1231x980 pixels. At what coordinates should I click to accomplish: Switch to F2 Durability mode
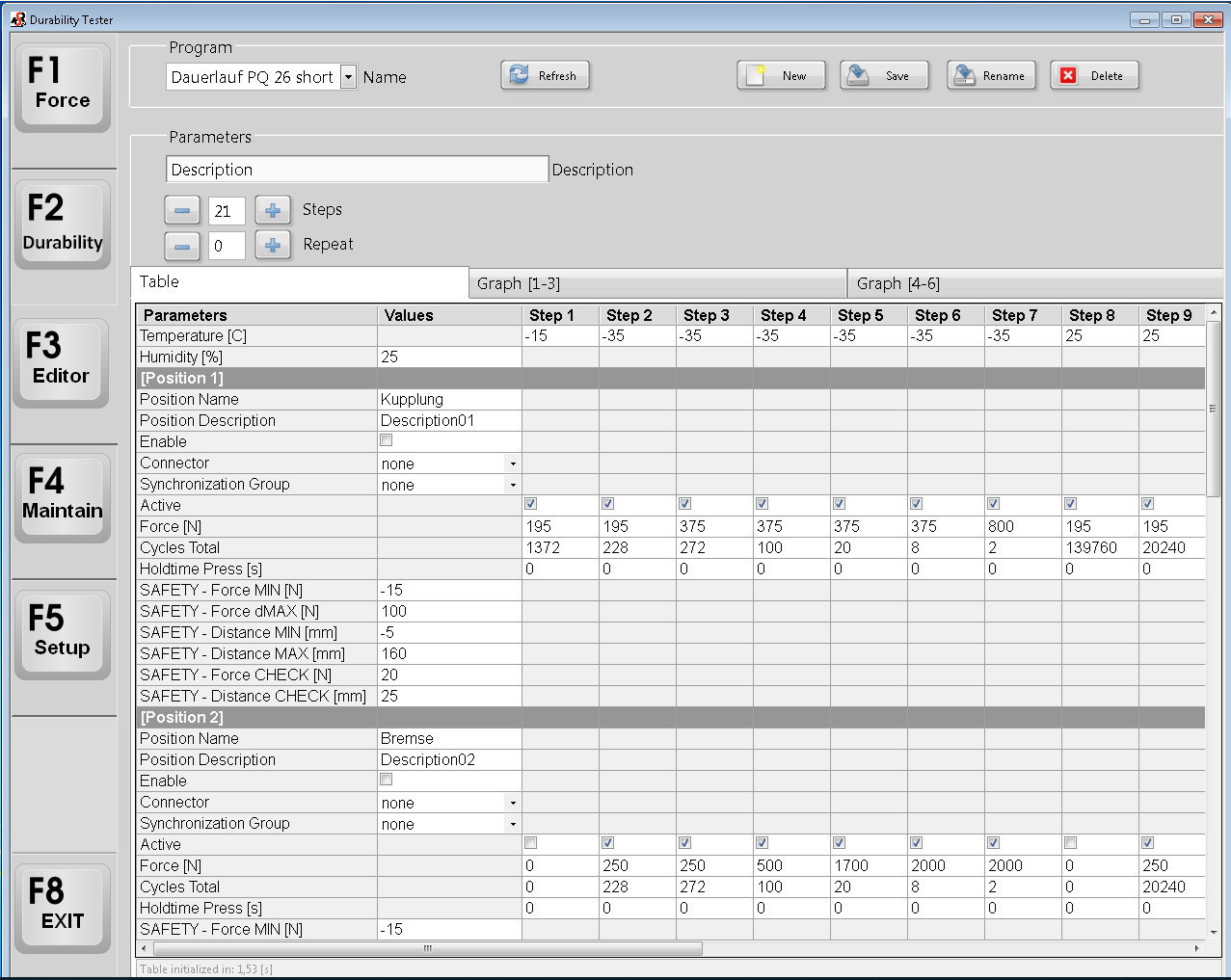tap(63, 224)
